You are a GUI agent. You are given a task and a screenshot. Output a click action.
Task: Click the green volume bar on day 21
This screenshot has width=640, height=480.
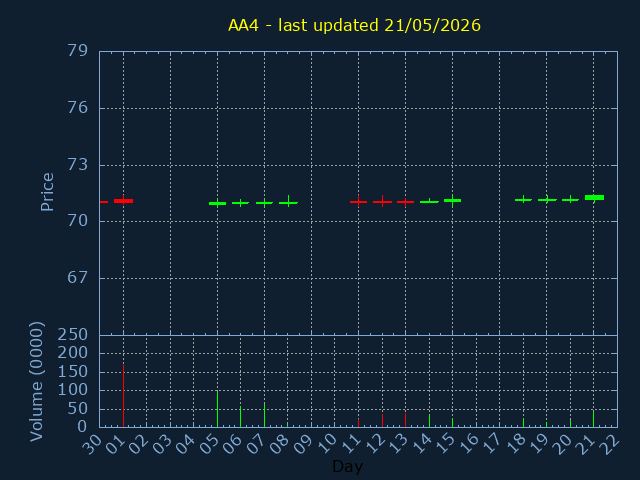(x=593, y=419)
